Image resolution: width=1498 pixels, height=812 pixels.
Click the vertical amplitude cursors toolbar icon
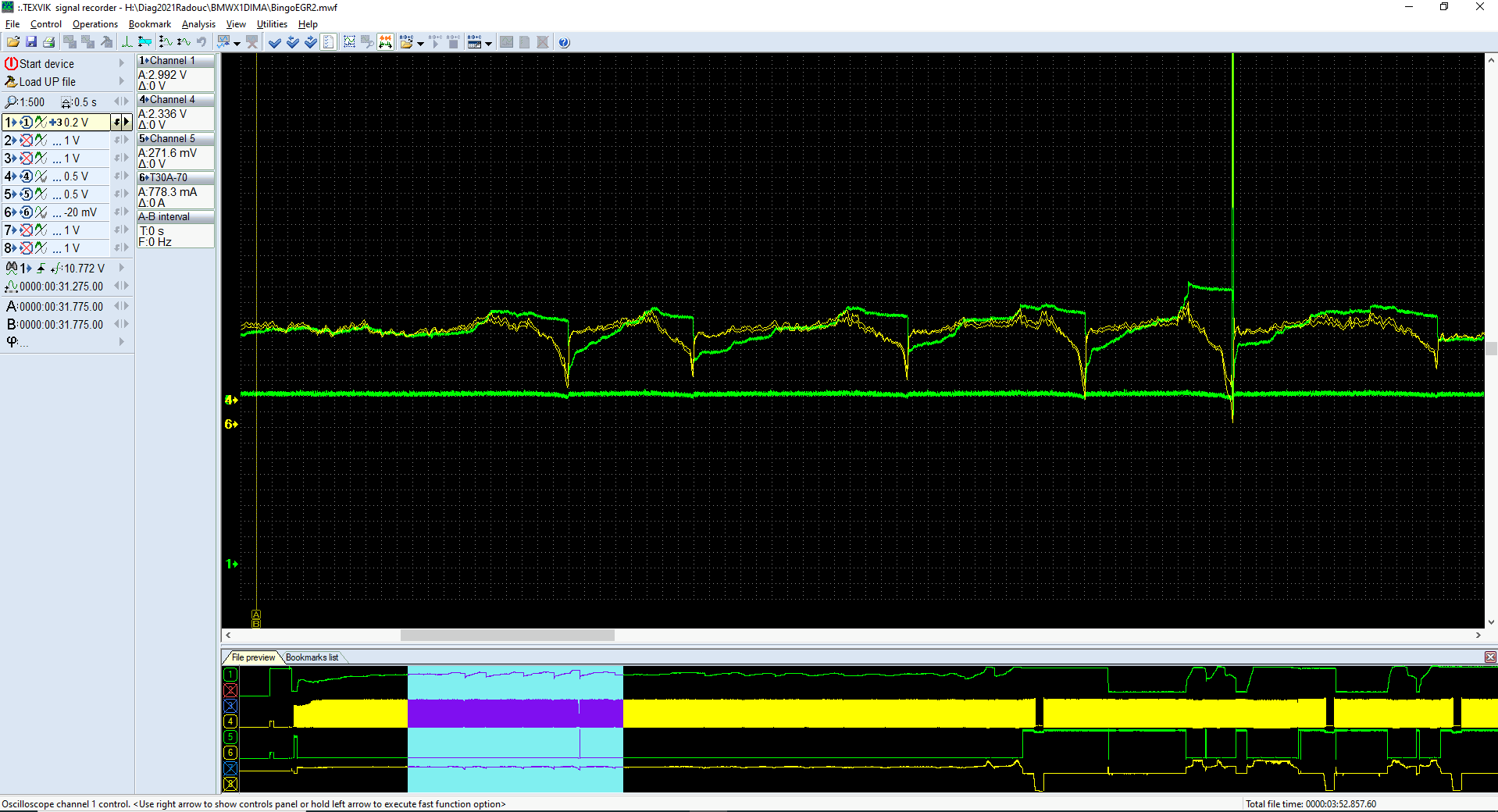[166, 42]
